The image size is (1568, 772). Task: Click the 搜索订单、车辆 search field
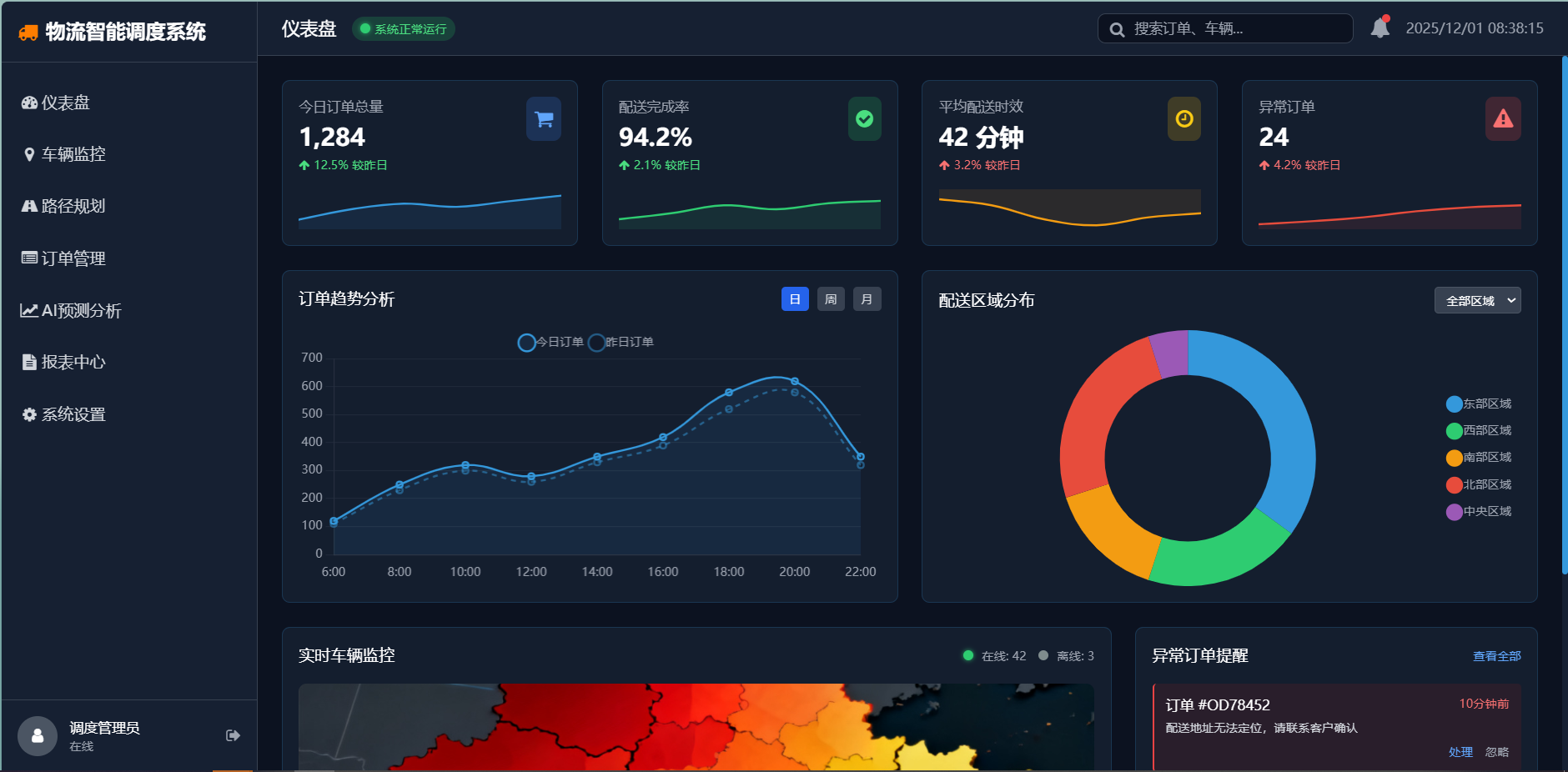(x=1224, y=28)
